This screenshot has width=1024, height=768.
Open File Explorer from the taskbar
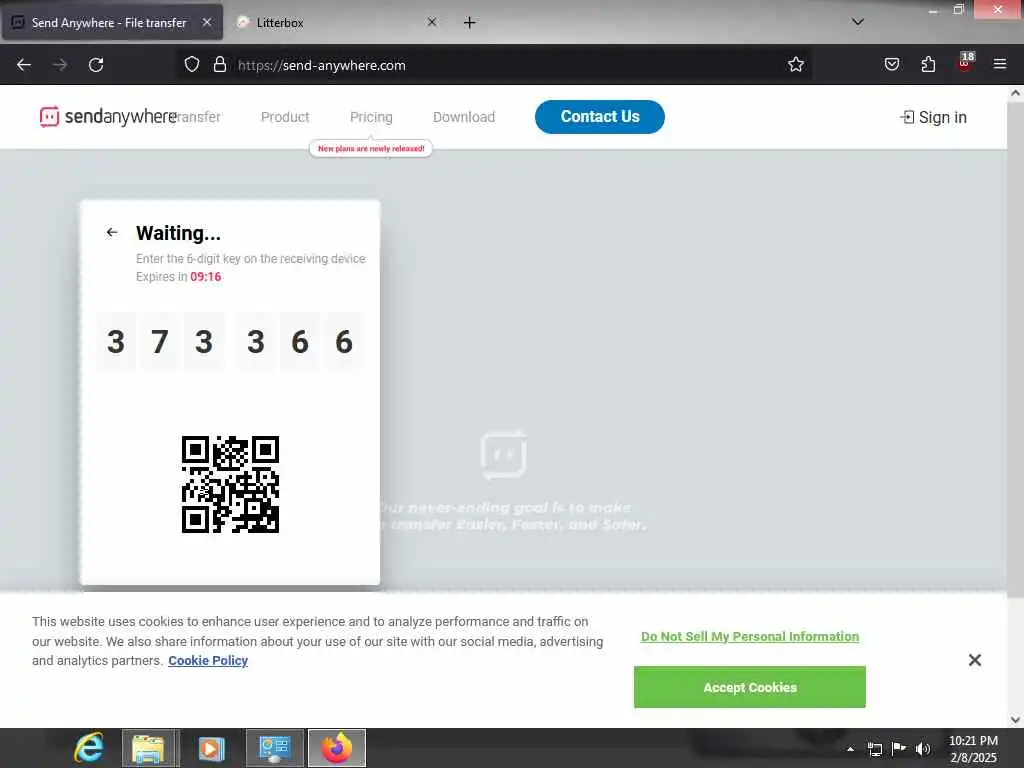(x=150, y=748)
